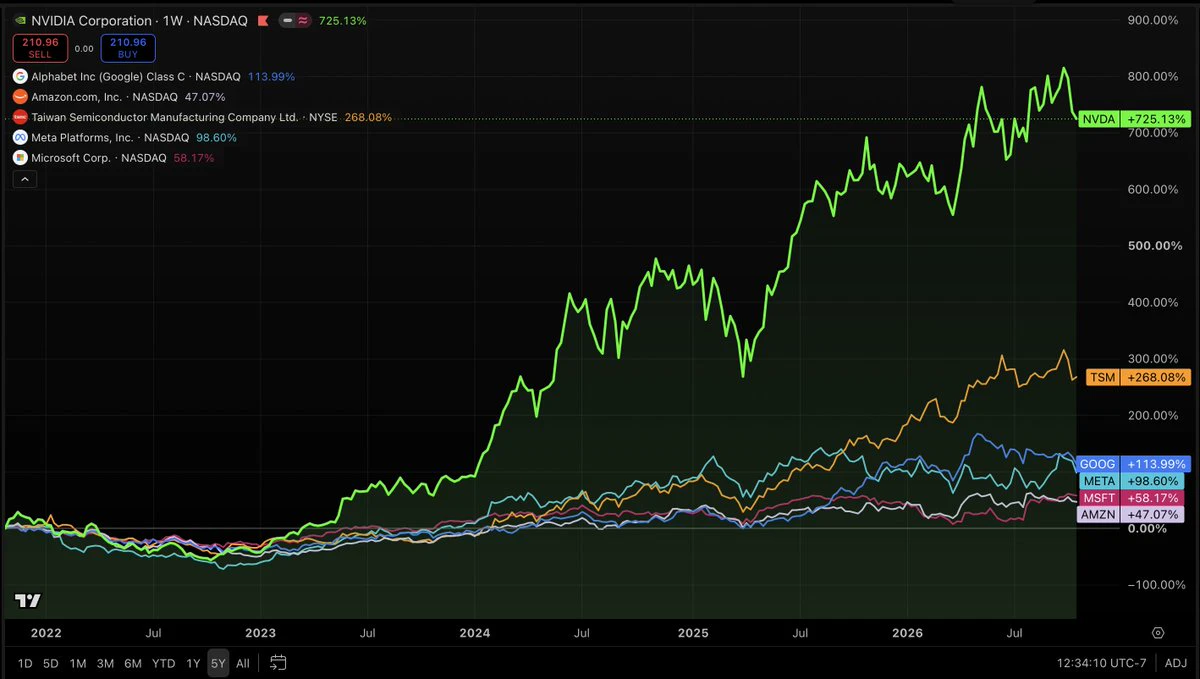Viewport: 1200px width, 679px height.
Task: Click the Meta logo icon in the legend
Action: point(19,137)
